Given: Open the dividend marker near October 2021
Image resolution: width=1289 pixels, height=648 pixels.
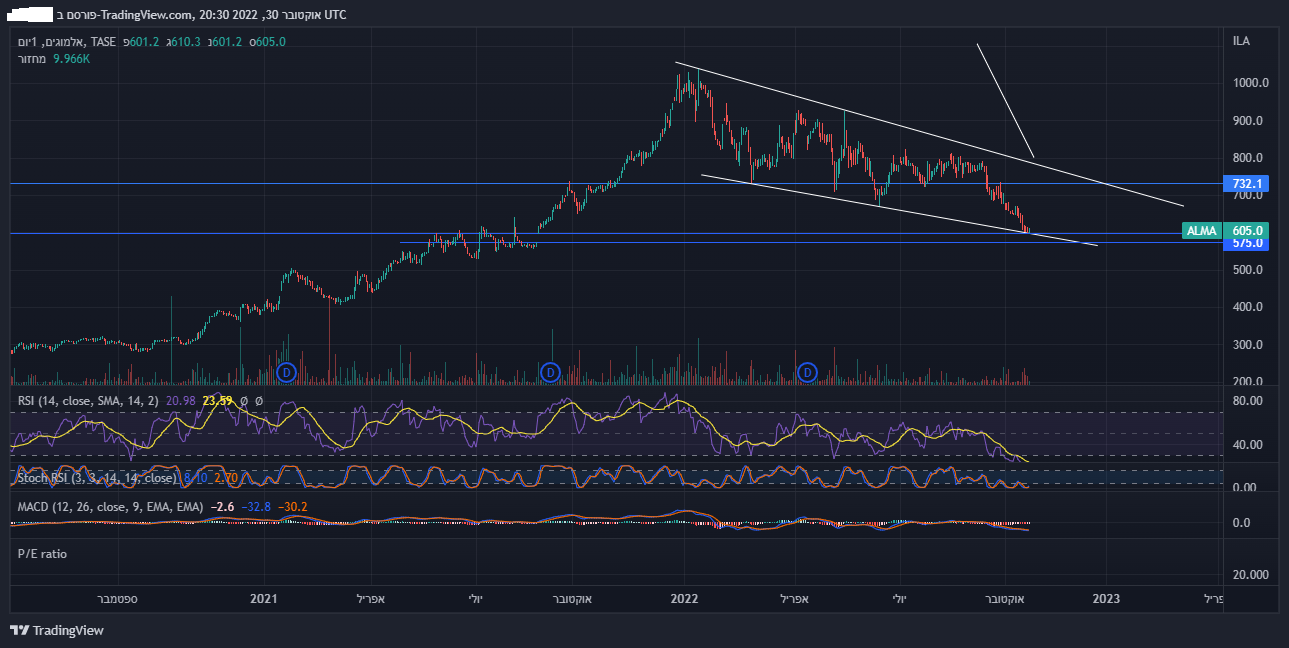Looking at the screenshot, I should tap(550, 372).
